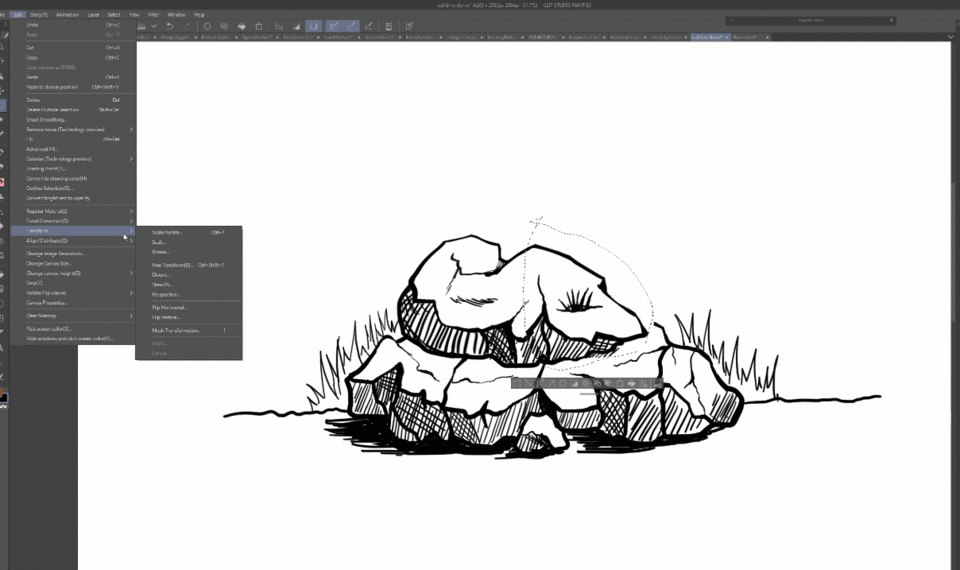Toggle Snap to Ruler icon in command bar
Screen dimensions: 960x570
pos(334,26)
